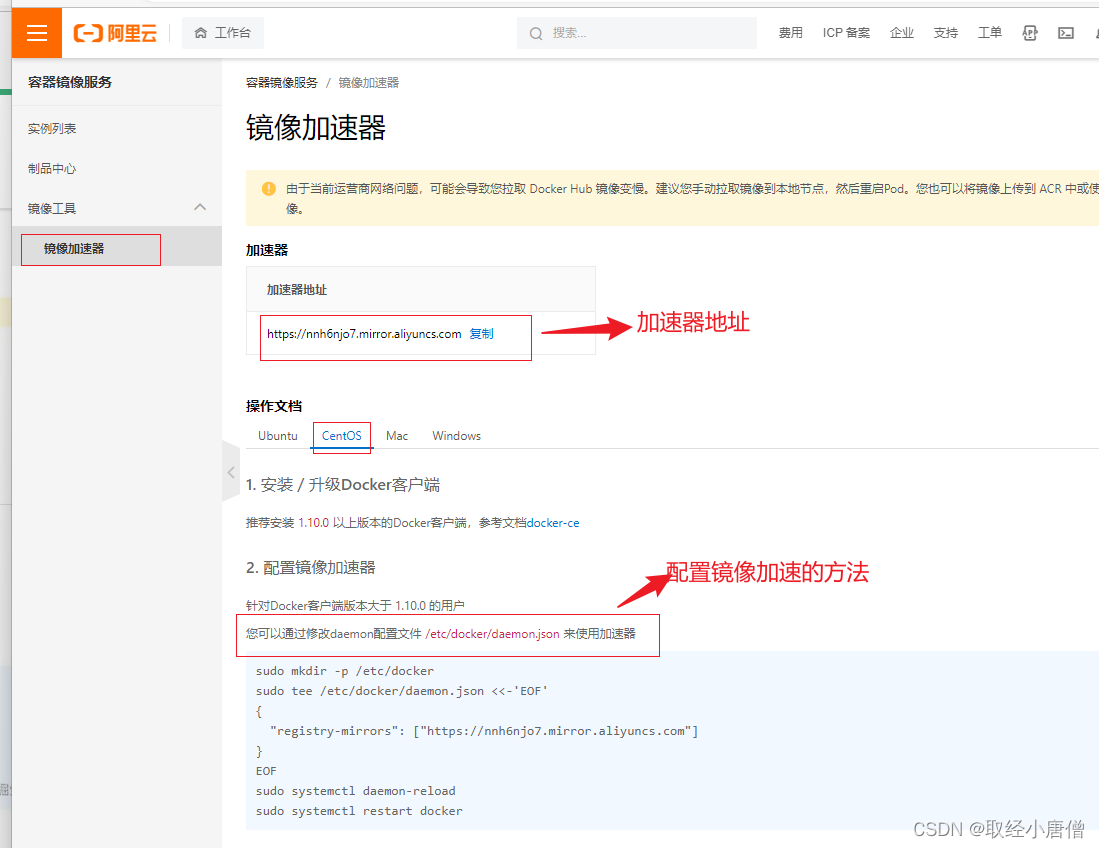The width and height of the screenshot is (1099, 848).
Task: Click the Alibaba Cloud logo
Action: 115,33
